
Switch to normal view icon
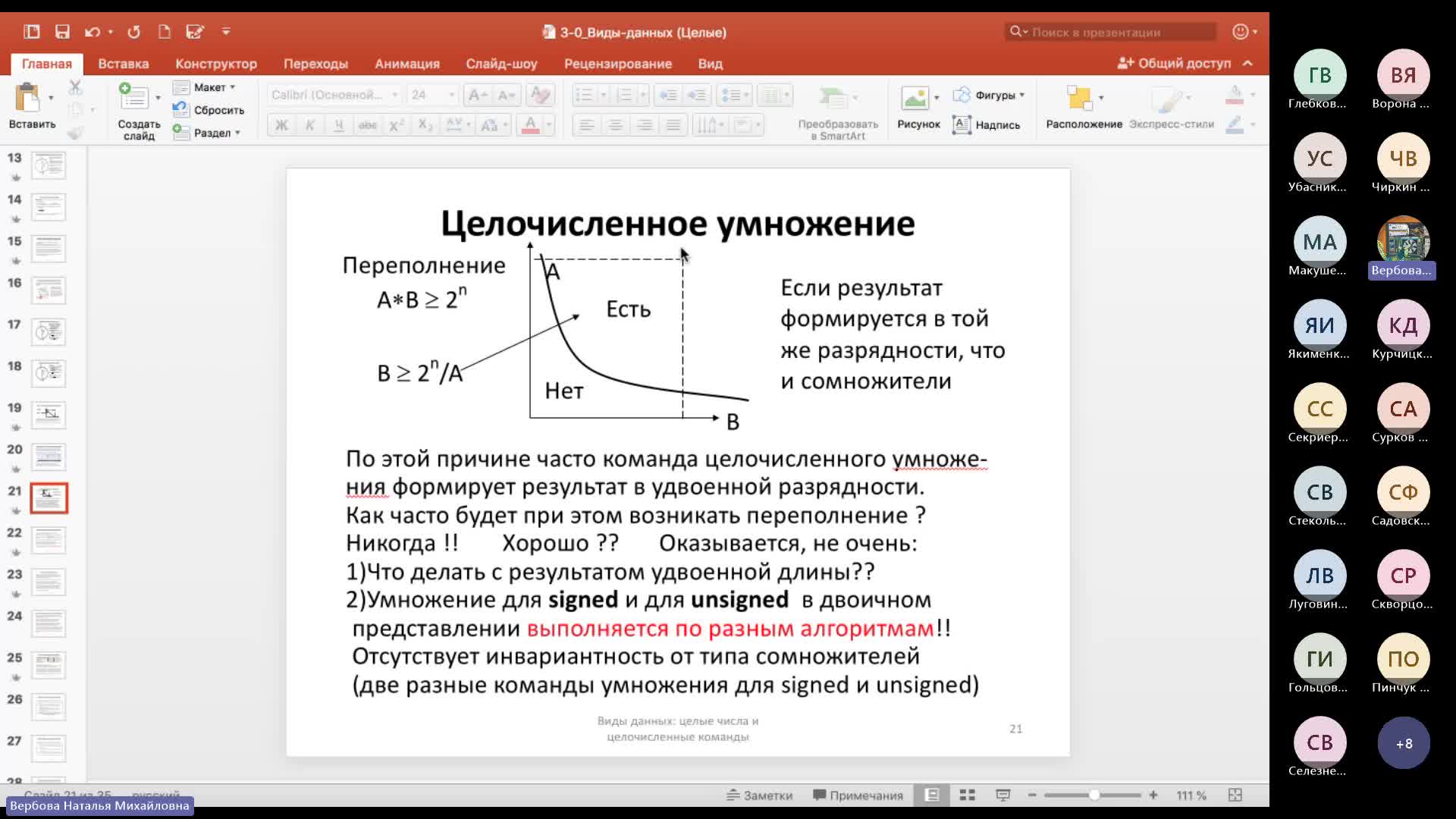[931, 795]
